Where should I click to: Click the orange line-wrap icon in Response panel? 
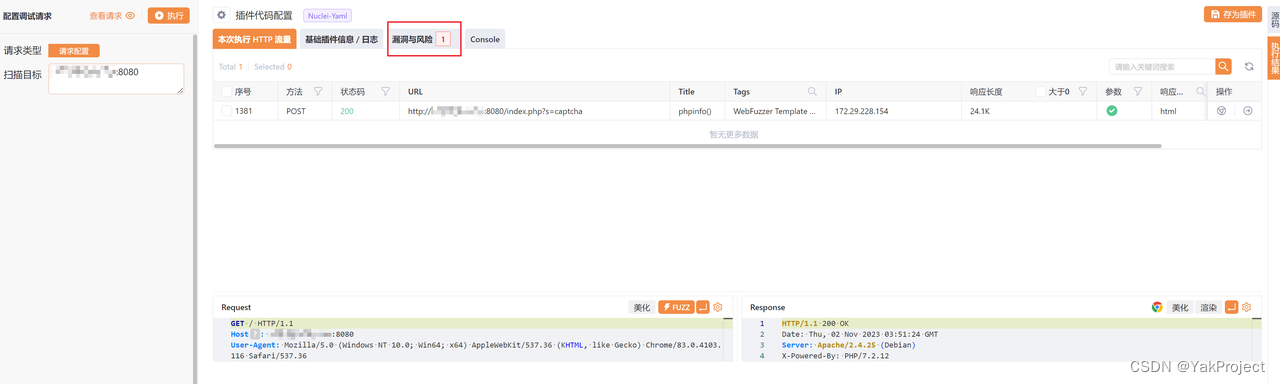pos(1232,307)
